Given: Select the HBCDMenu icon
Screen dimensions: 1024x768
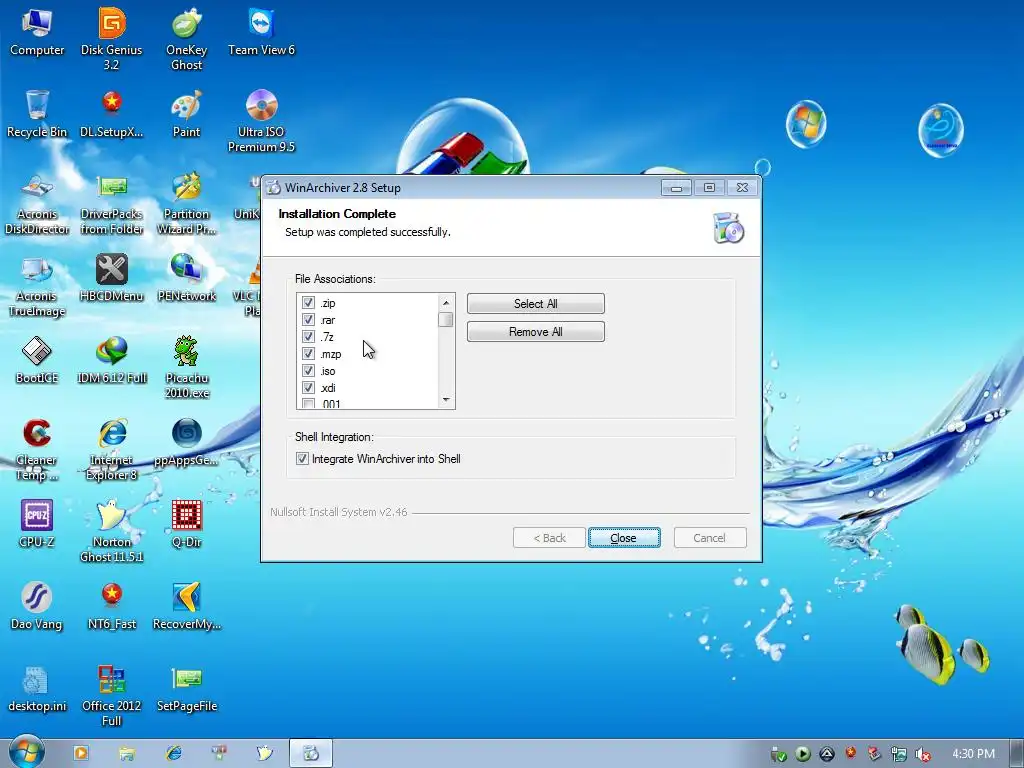Looking at the screenshot, I should [x=112, y=278].
